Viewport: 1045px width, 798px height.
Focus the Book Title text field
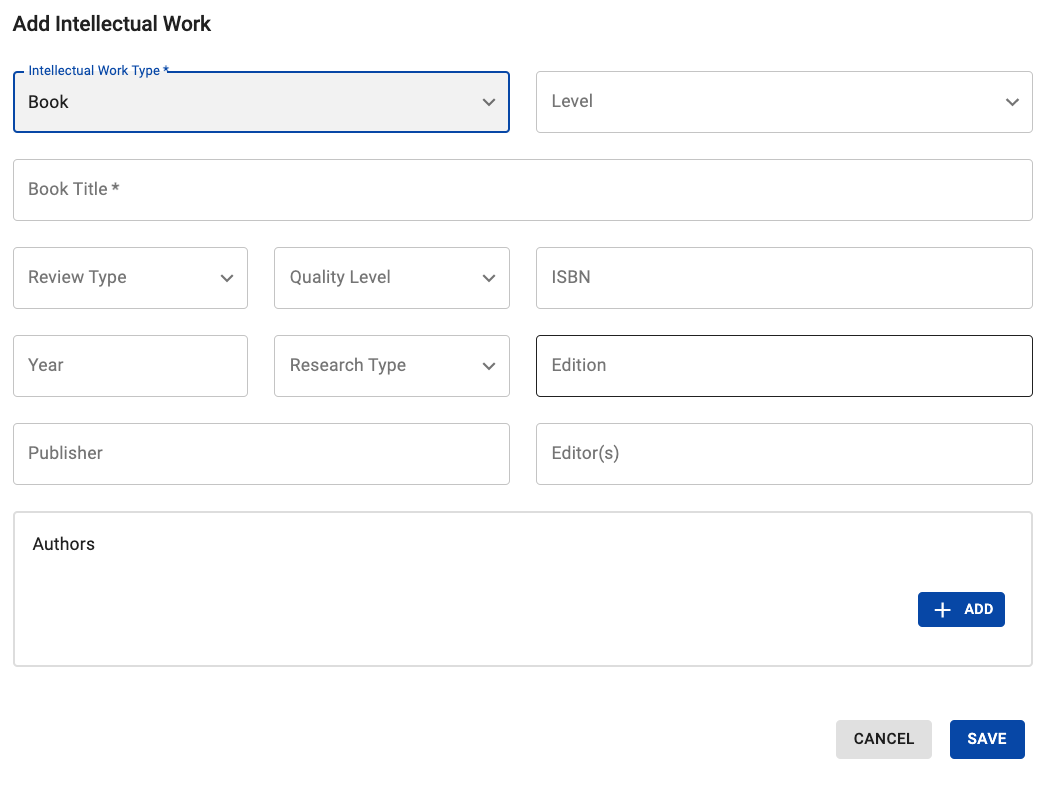[x=522, y=190]
